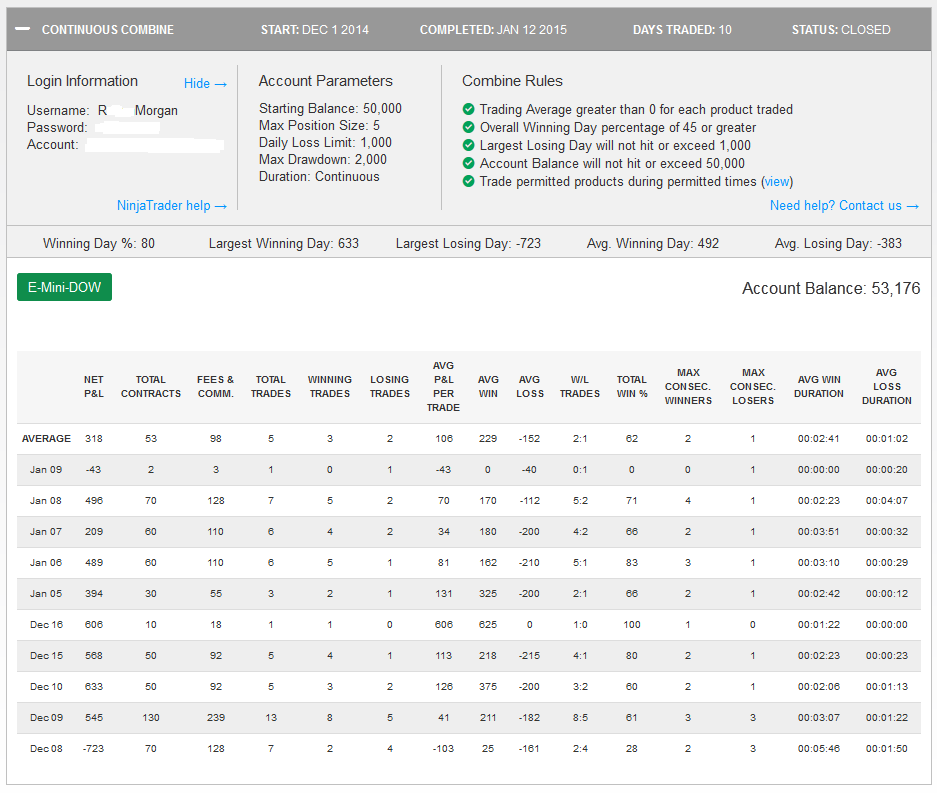Screen dimensions: 937x793
Task: Click the AVG LOSS column header
Action: point(530,387)
